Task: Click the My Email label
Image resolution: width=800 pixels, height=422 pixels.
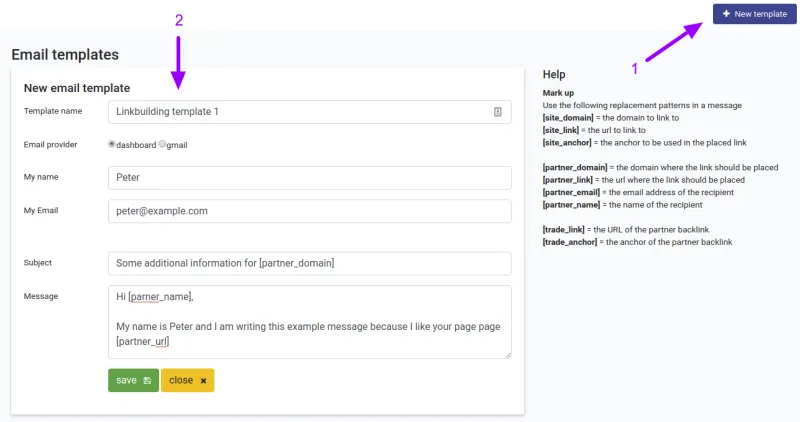Action: click(41, 210)
